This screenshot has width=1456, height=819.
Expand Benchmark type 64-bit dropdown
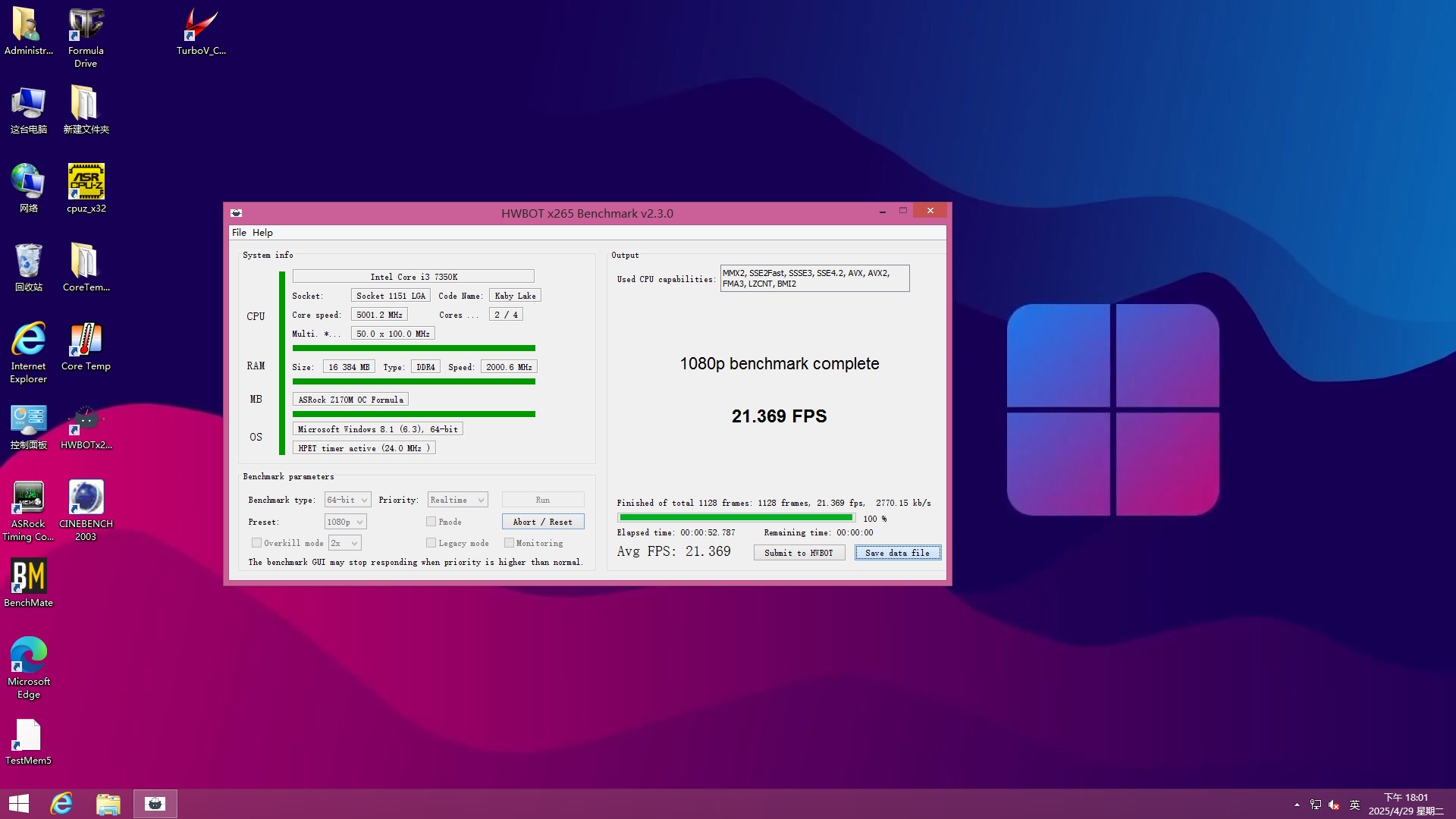(347, 500)
